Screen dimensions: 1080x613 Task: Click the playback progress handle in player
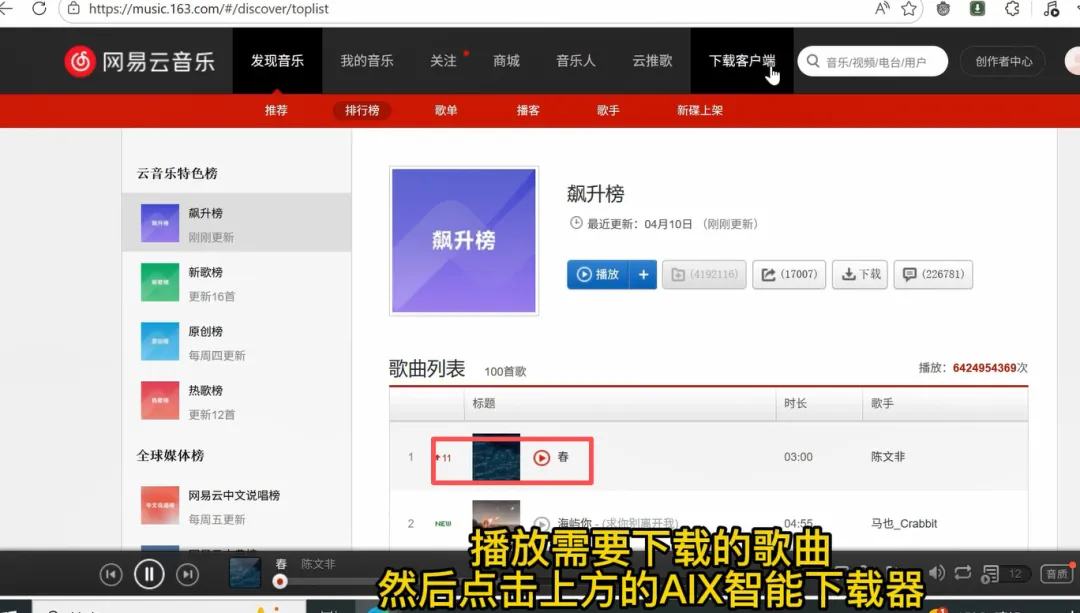coord(280,582)
